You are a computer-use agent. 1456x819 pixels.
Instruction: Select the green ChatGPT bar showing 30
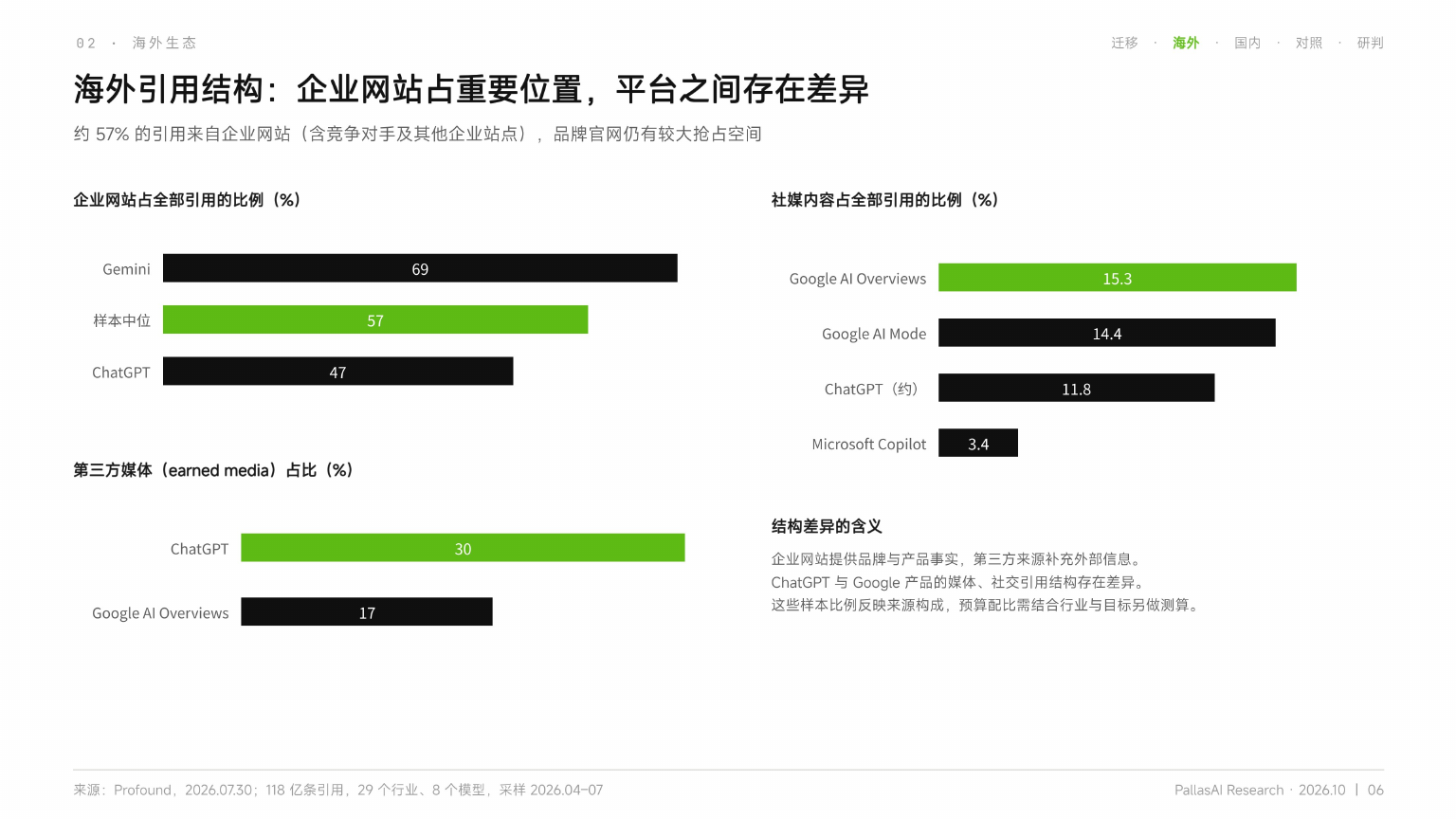(x=463, y=548)
